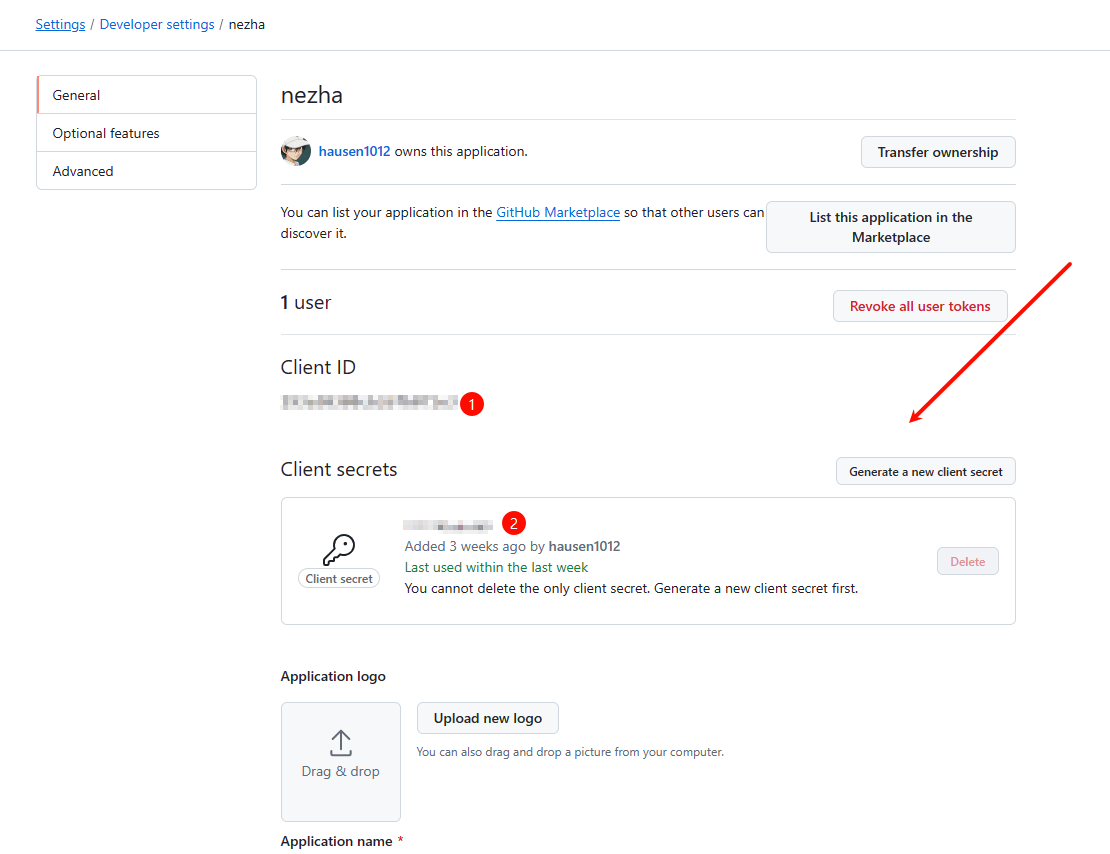The image size is (1110, 854).
Task: Click the key icon in Client secrets
Action: click(339, 549)
